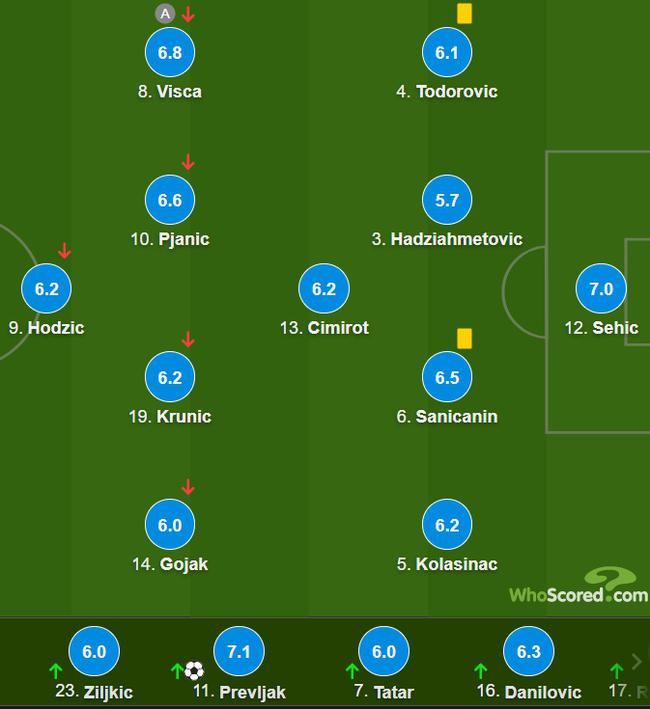This screenshot has height=709, width=650.
Task: Select Pjanic's 6.6 rating badge
Action: [170, 200]
